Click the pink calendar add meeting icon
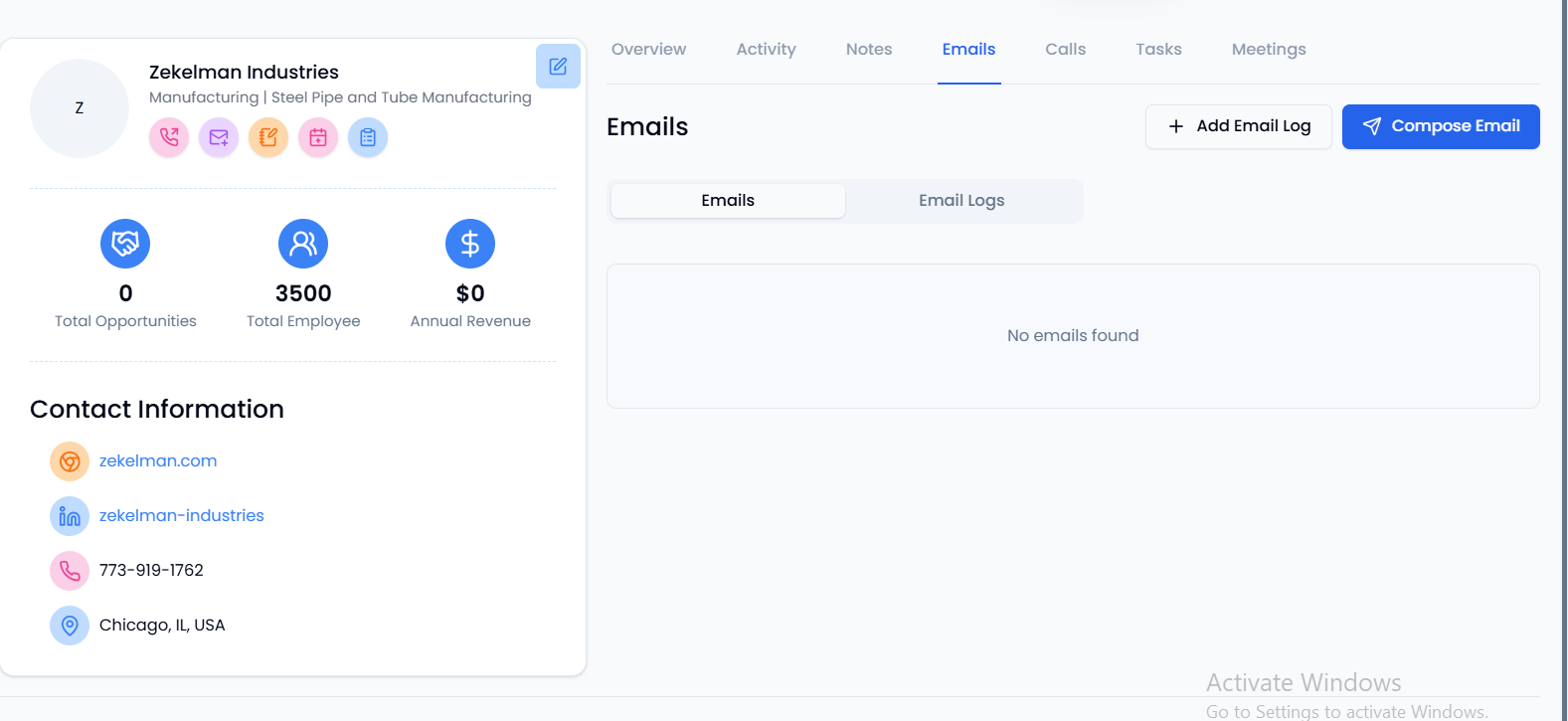This screenshot has width=1568, height=721. tap(318, 137)
